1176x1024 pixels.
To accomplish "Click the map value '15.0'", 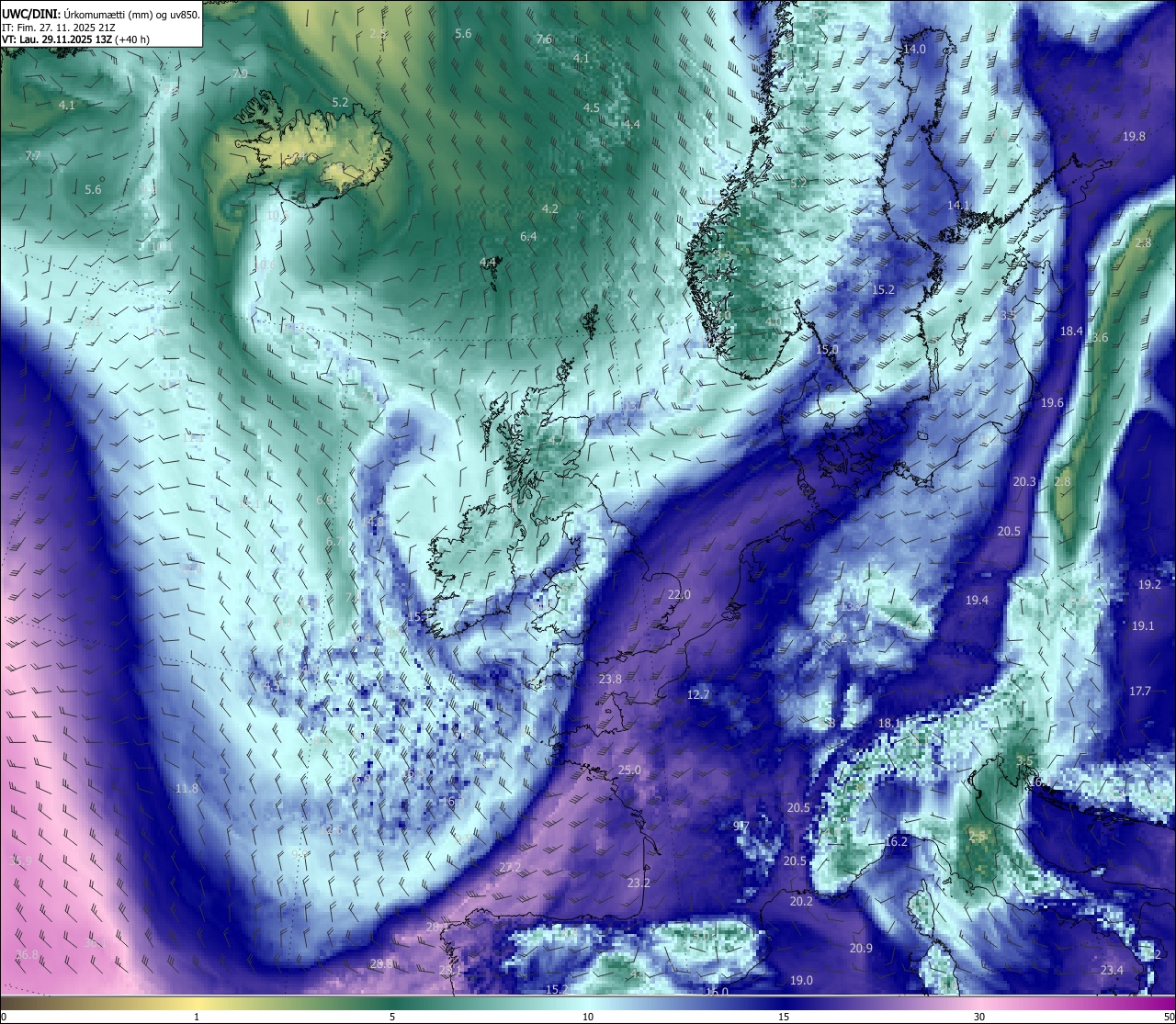I will (827, 349).
